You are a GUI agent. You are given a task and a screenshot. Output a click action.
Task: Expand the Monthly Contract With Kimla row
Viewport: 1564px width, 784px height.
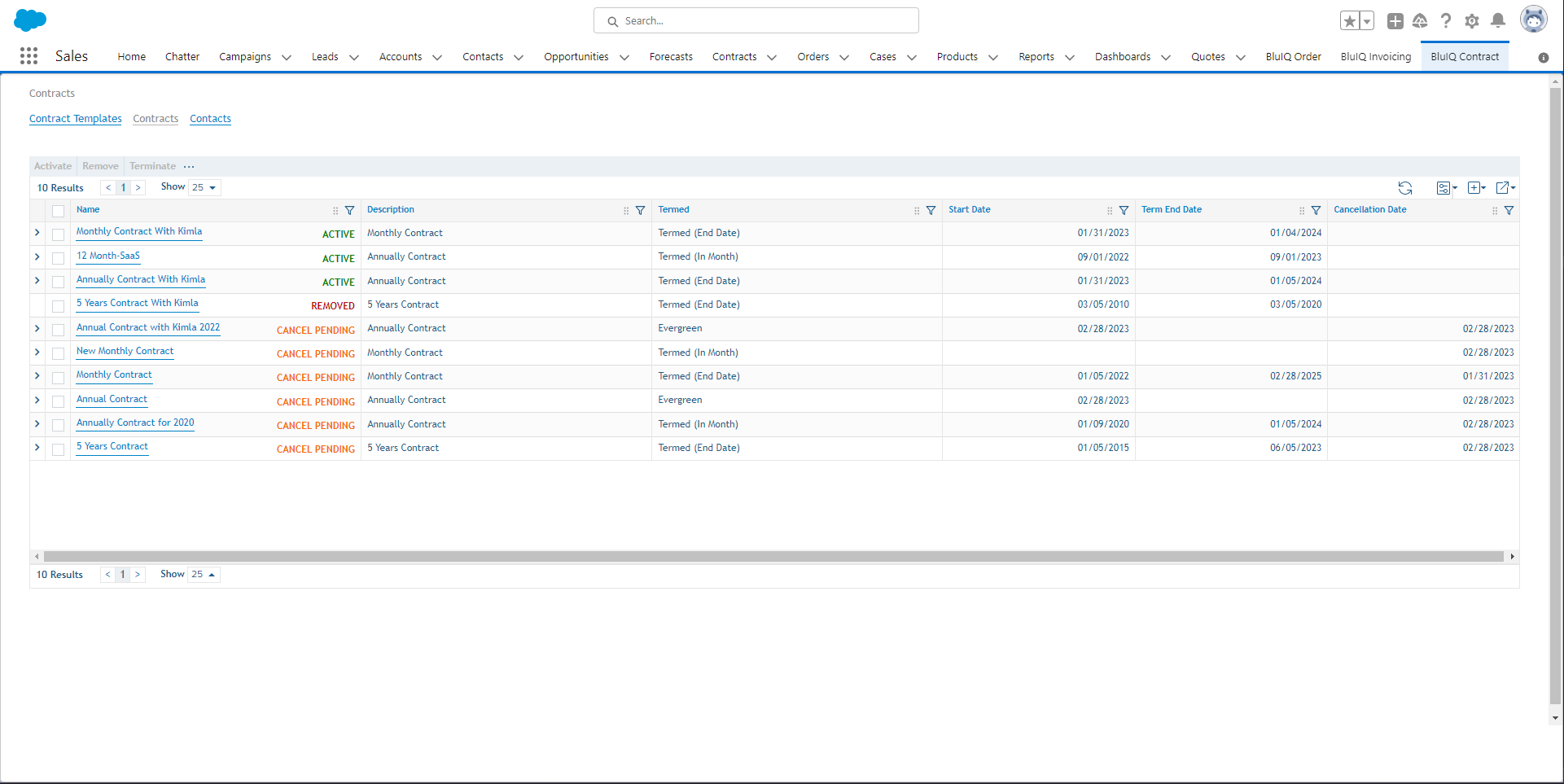(x=37, y=233)
